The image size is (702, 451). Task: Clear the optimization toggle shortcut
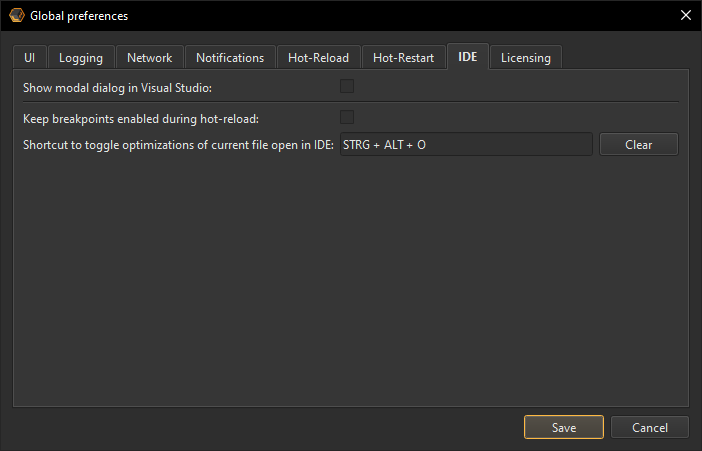(x=638, y=144)
